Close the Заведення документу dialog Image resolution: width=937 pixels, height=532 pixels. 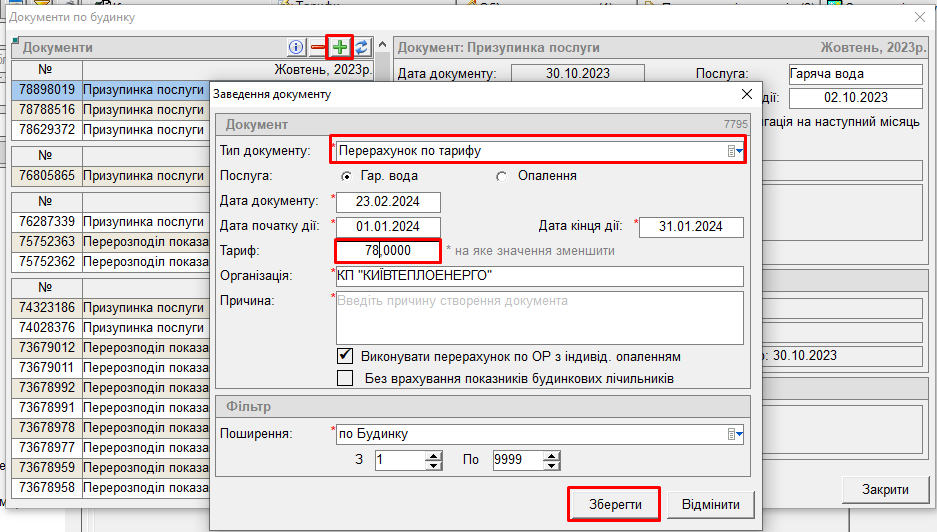tap(745, 94)
